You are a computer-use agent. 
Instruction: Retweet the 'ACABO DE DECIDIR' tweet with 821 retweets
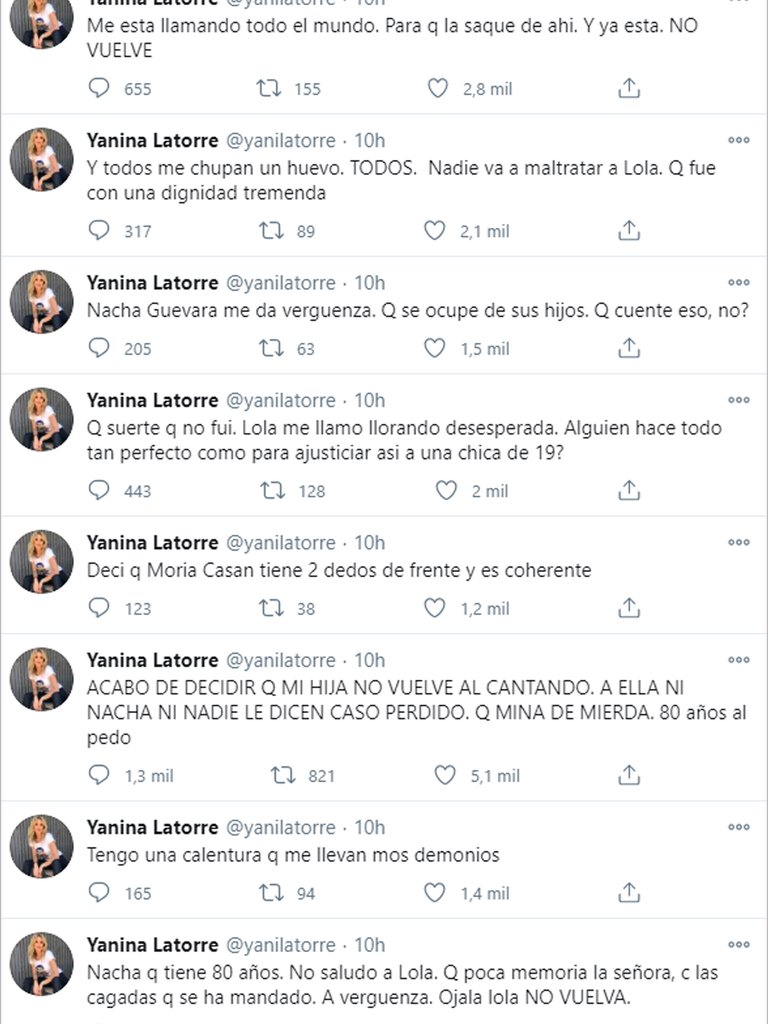281,775
